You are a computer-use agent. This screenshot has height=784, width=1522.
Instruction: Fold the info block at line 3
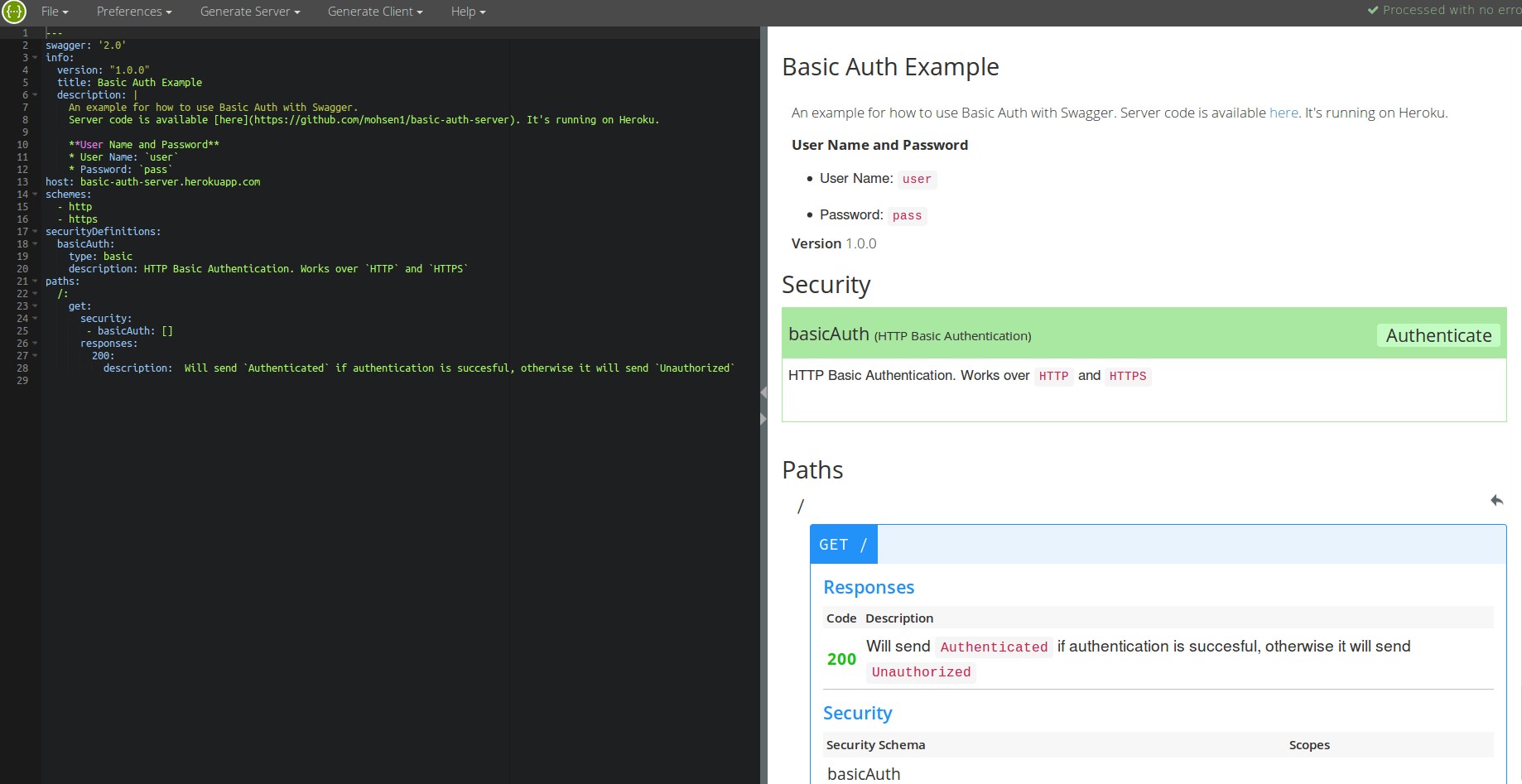click(x=35, y=58)
